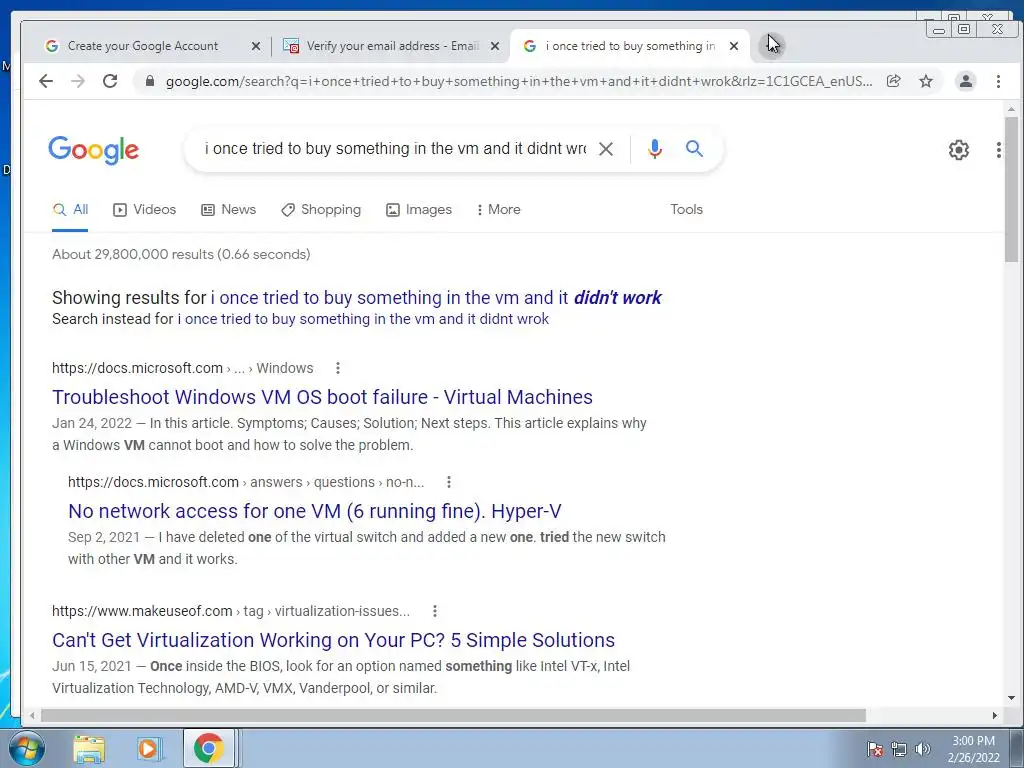
Task: Open the network tray icon
Action: click(x=899, y=749)
